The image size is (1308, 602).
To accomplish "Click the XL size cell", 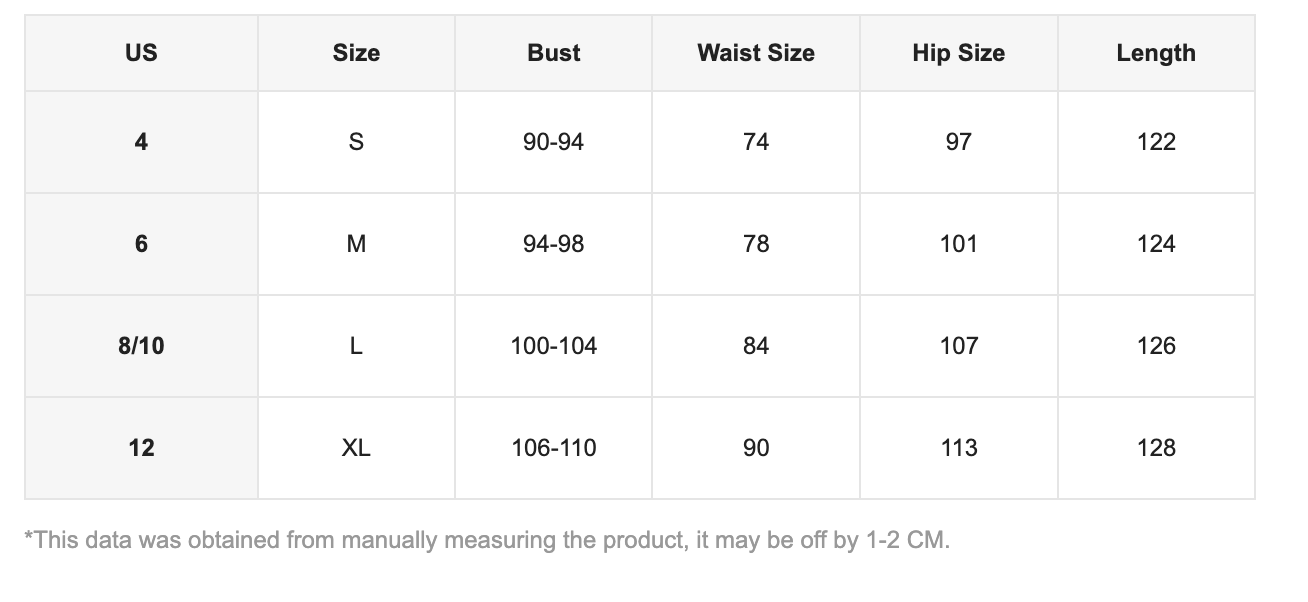I will (x=356, y=448).
